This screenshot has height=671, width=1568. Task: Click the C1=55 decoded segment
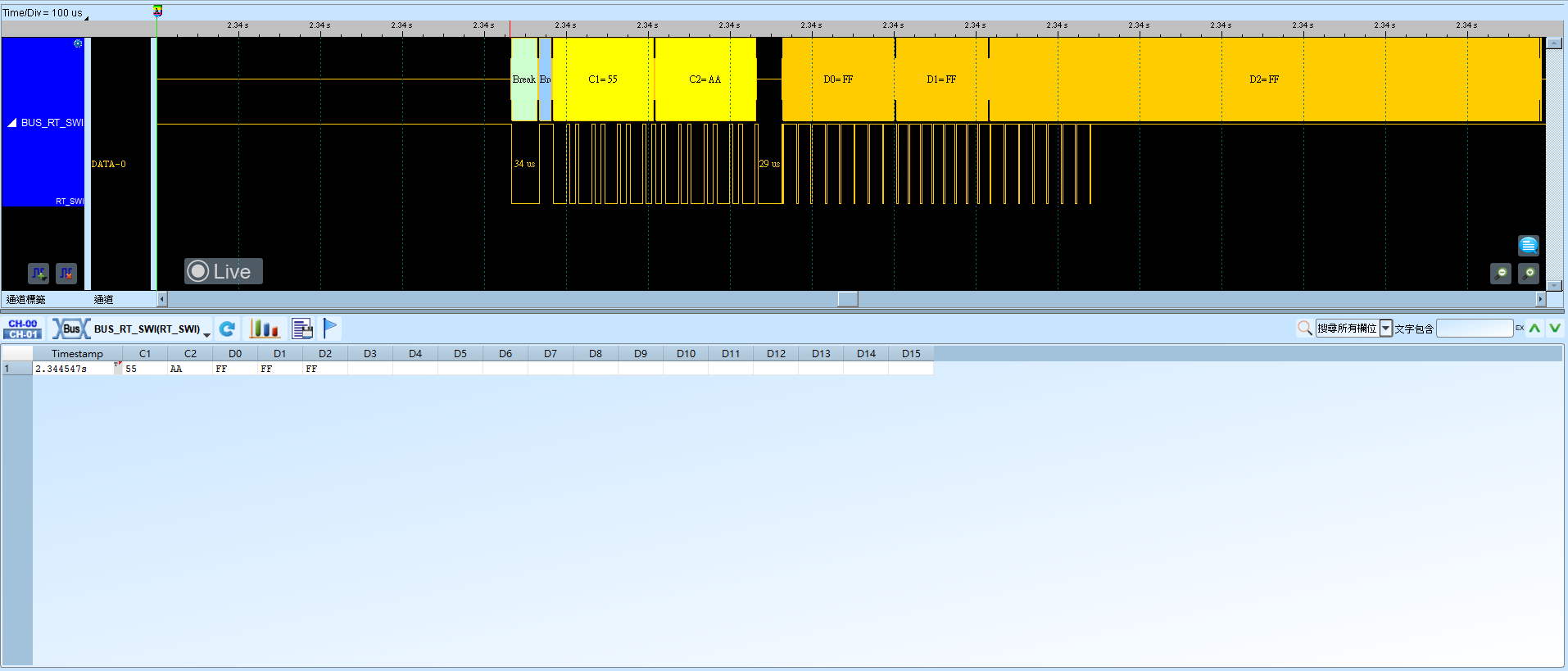[x=603, y=79]
